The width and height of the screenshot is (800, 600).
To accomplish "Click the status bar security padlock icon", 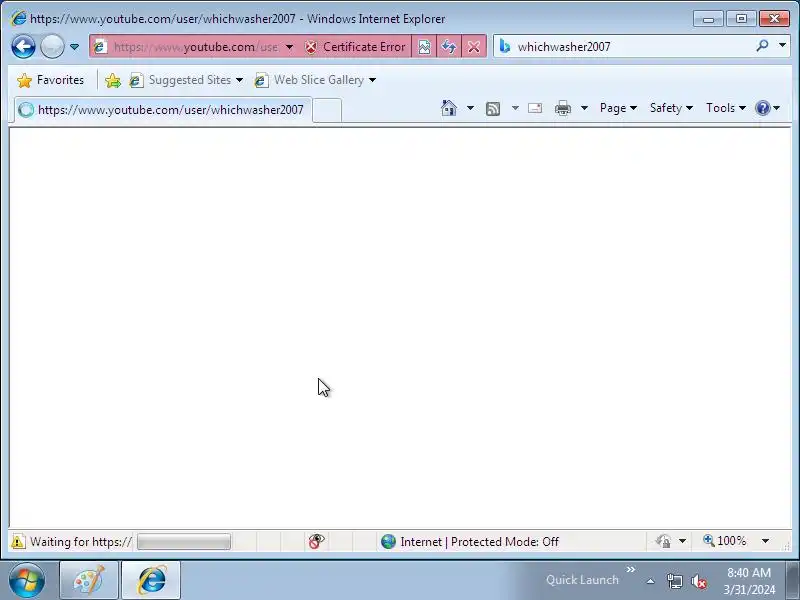I will (x=663, y=541).
